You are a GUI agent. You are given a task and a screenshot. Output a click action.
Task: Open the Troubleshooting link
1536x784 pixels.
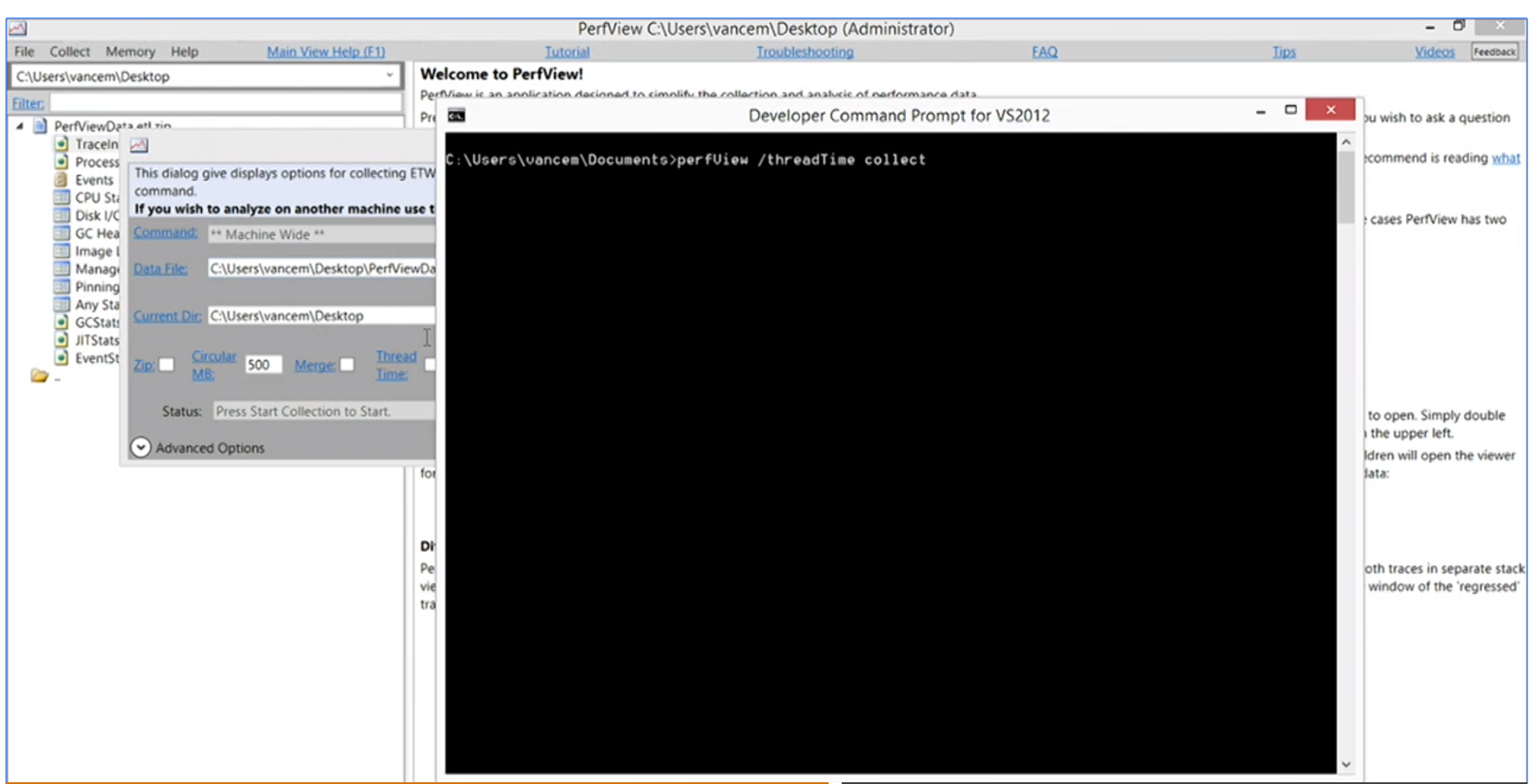point(804,52)
